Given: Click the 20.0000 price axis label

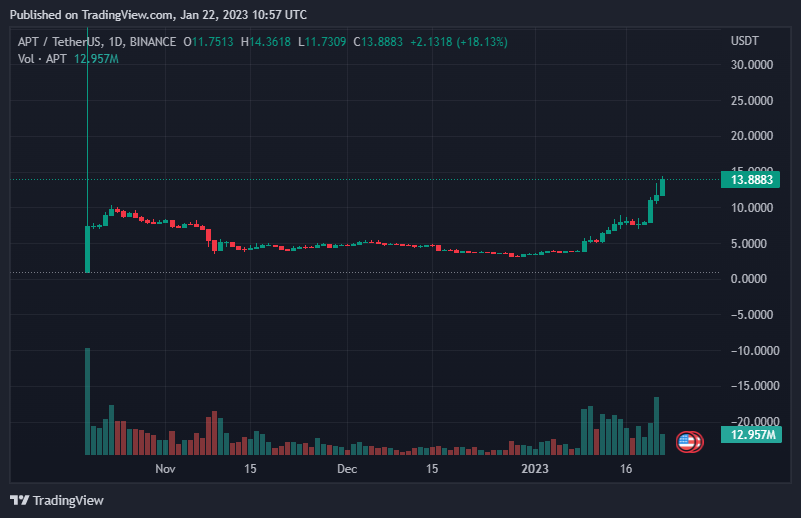Looking at the screenshot, I should coord(751,136).
